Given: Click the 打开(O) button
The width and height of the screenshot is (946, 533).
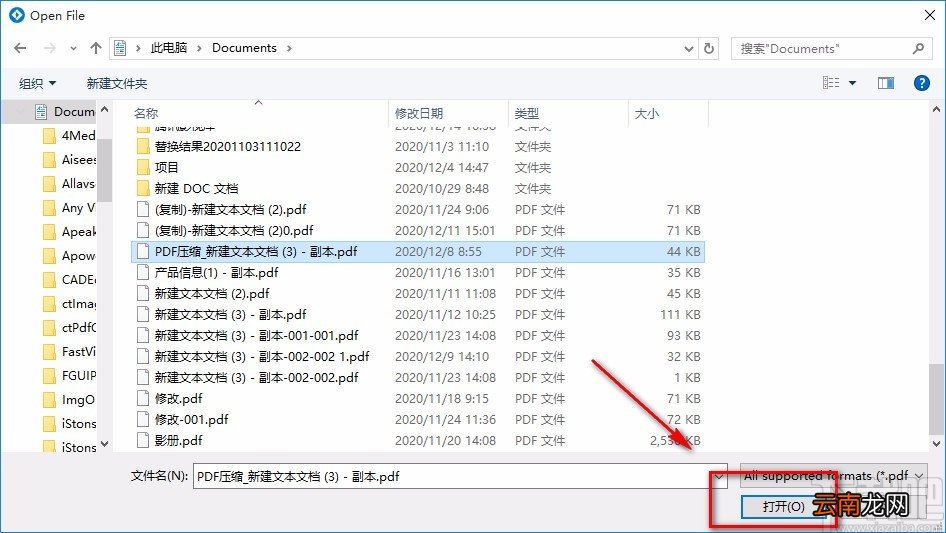Looking at the screenshot, I should [784, 506].
